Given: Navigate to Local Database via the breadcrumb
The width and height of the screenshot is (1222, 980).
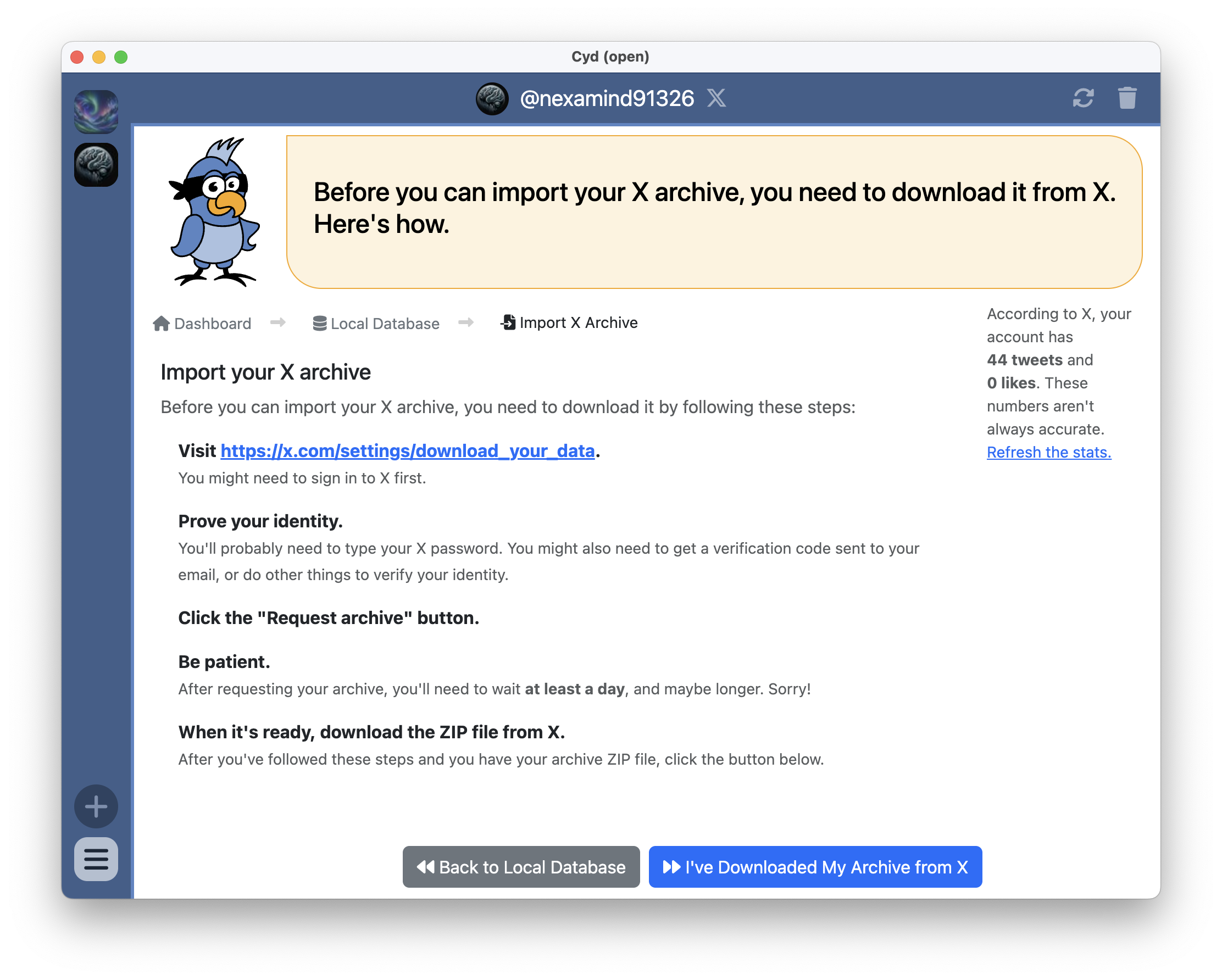Looking at the screenshot, I should click(385, 323).
